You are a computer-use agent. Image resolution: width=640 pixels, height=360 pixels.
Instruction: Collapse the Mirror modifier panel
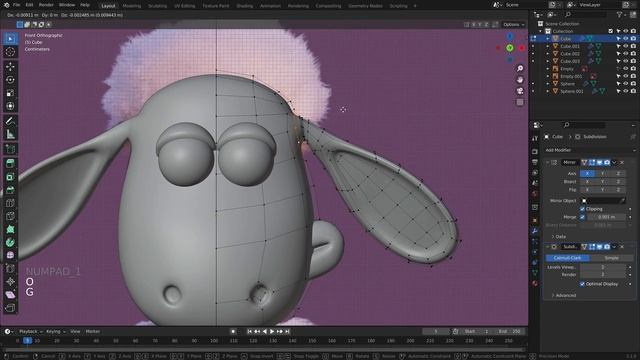click(x=548, y=162)
